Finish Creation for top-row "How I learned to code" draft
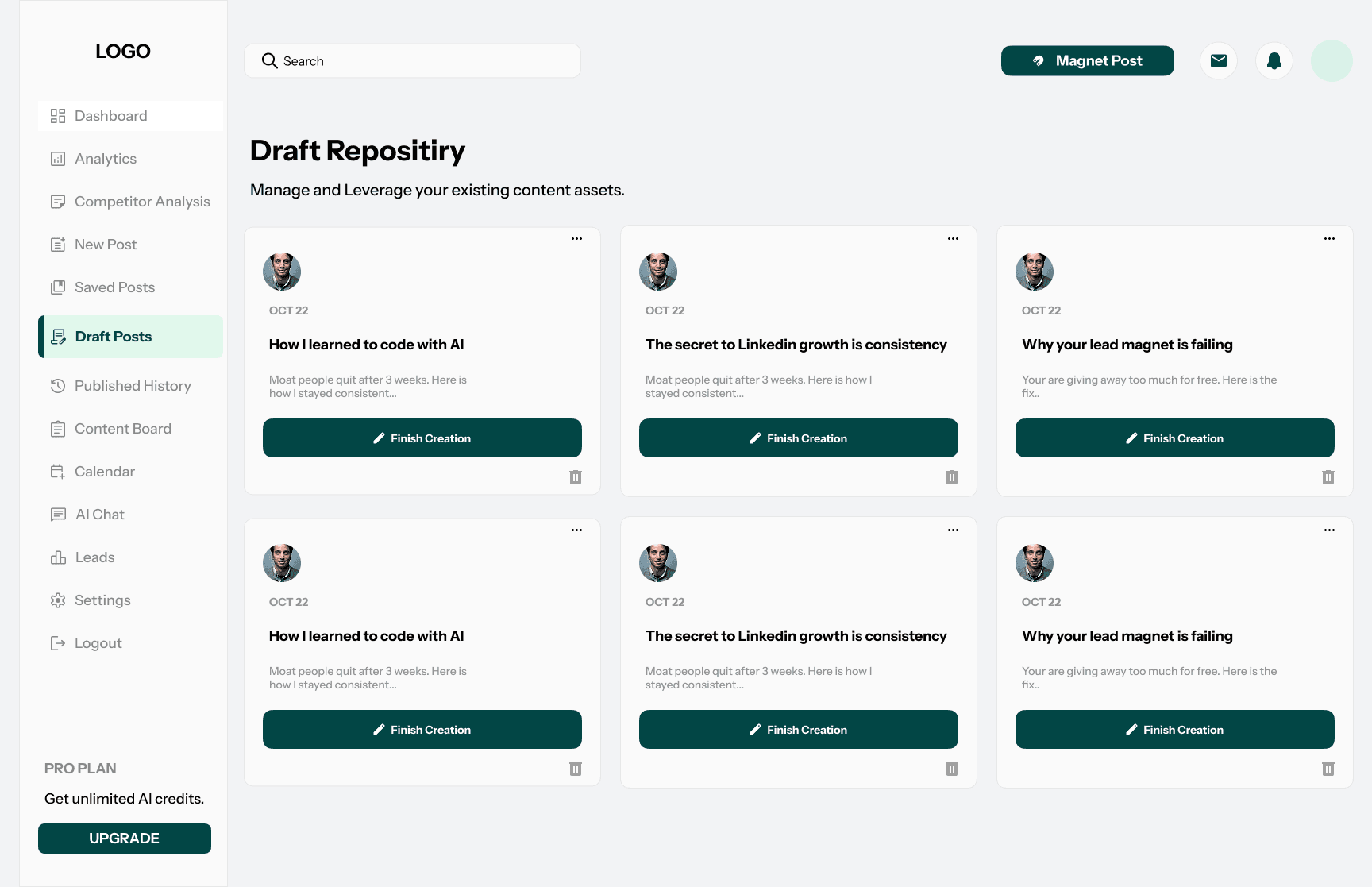1372x887 pixels. [422, 438]
